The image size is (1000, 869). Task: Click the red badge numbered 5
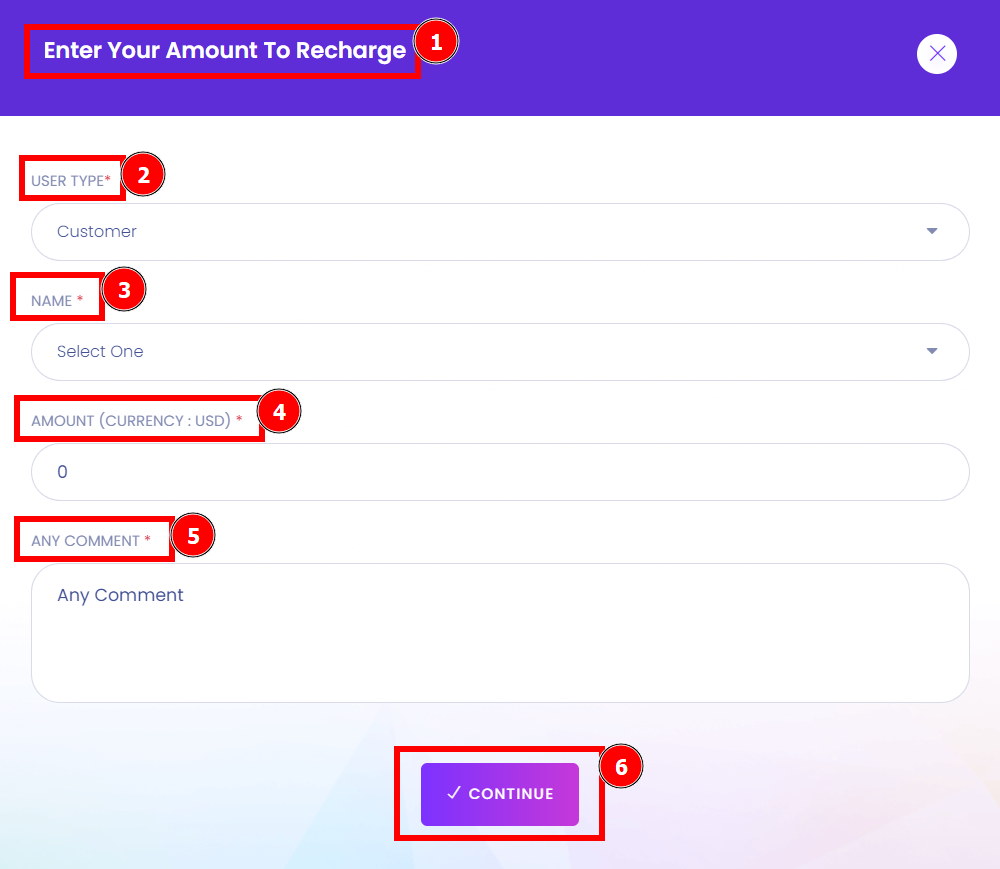pos(193,536)
